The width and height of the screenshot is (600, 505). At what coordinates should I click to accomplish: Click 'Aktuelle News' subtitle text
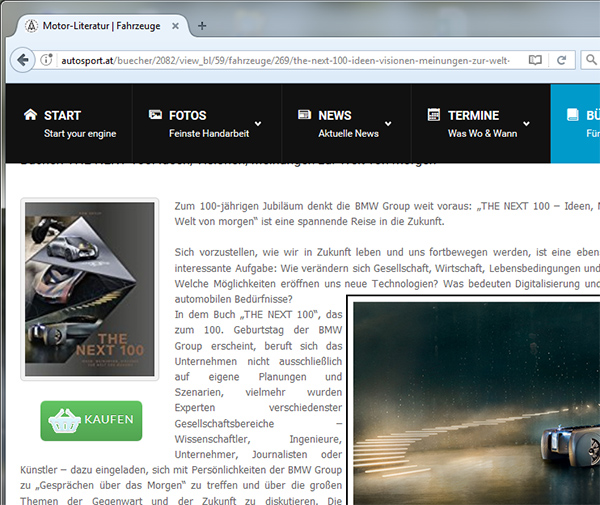pyautogui.click(x=349, y=134)
